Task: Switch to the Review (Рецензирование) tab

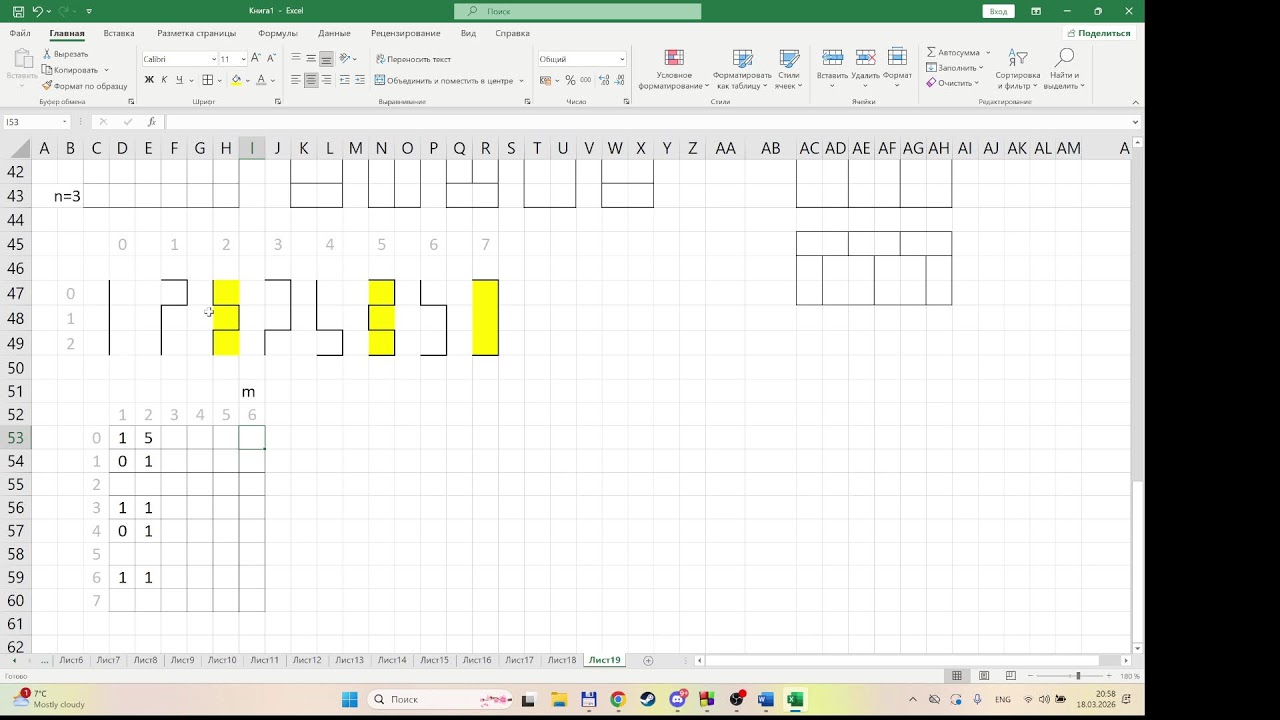Action: [405, 33]
